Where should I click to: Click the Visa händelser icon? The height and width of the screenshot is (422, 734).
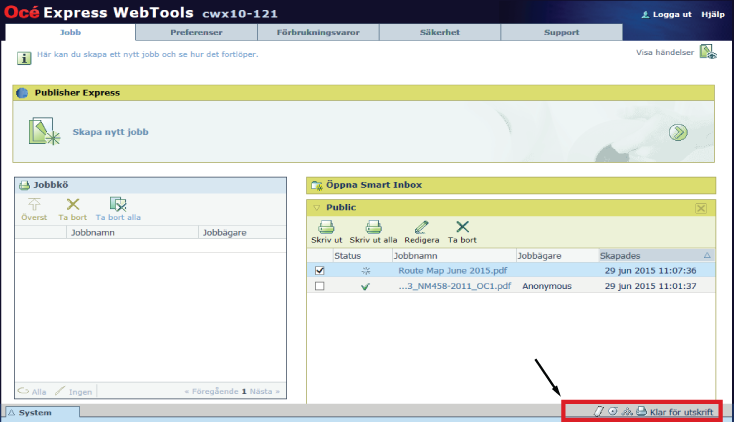click(x=708, y=52)
